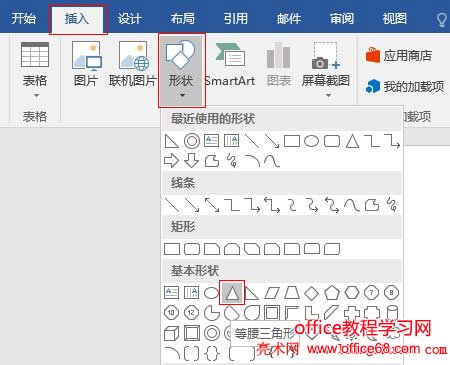The height and width of the screenshot is (365, 450).
Task: Choose cylinder can shape in 基本形状
Action: pos(392,313)
